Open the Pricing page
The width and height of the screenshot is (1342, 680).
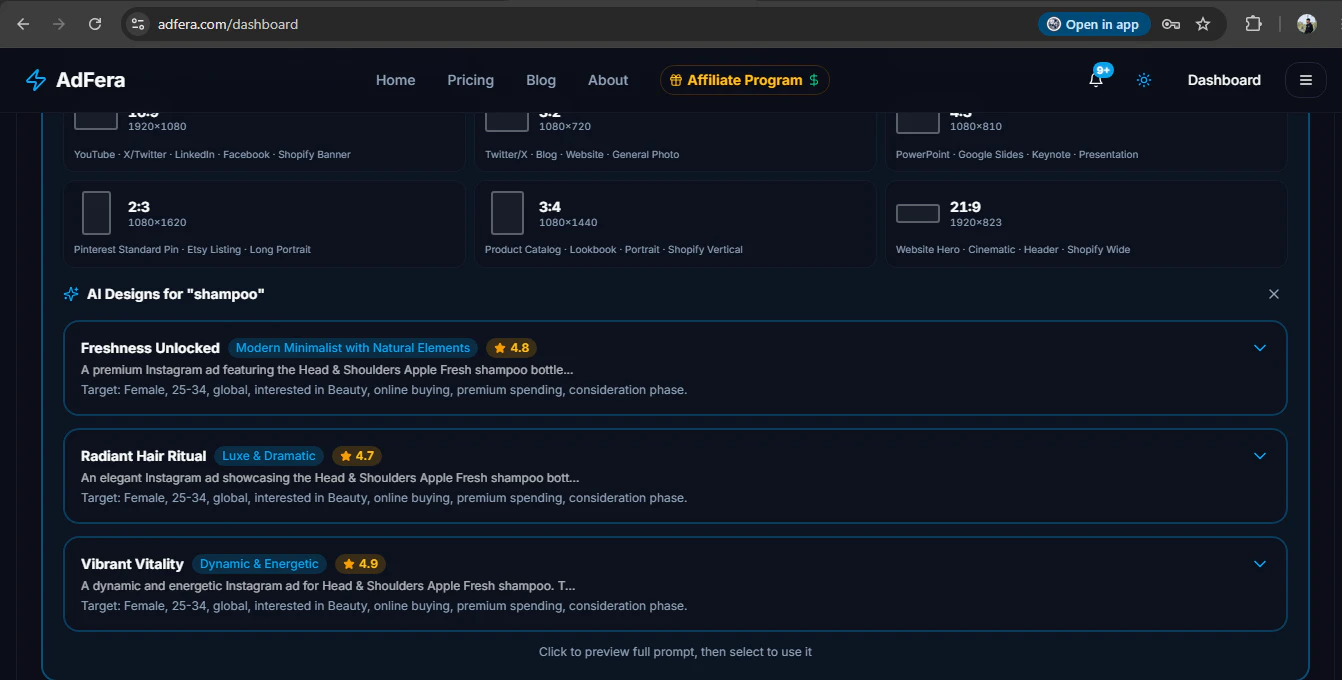click(x=470, y=80)
